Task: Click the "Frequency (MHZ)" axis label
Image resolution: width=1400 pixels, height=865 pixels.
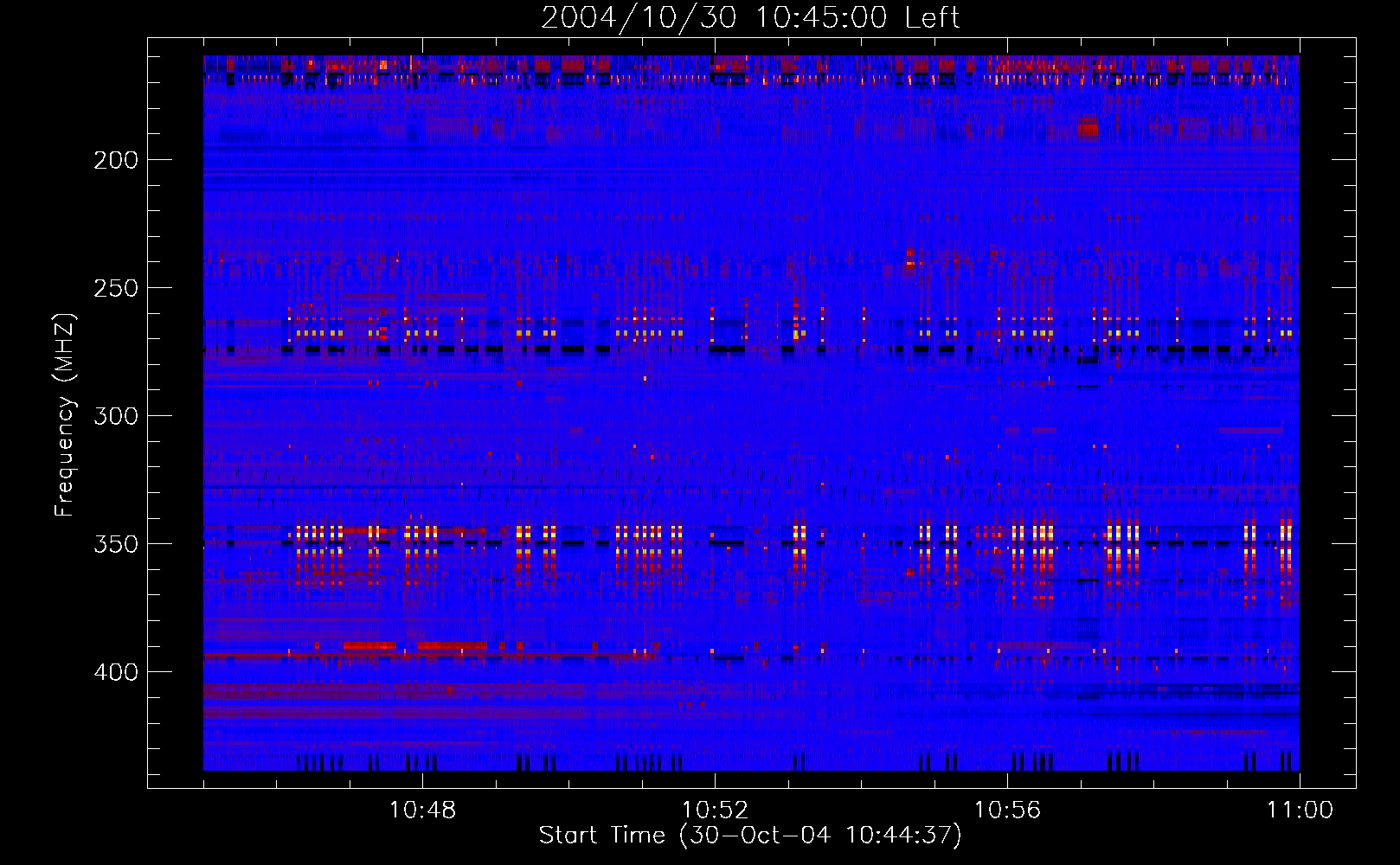Action: click(65, 415)
